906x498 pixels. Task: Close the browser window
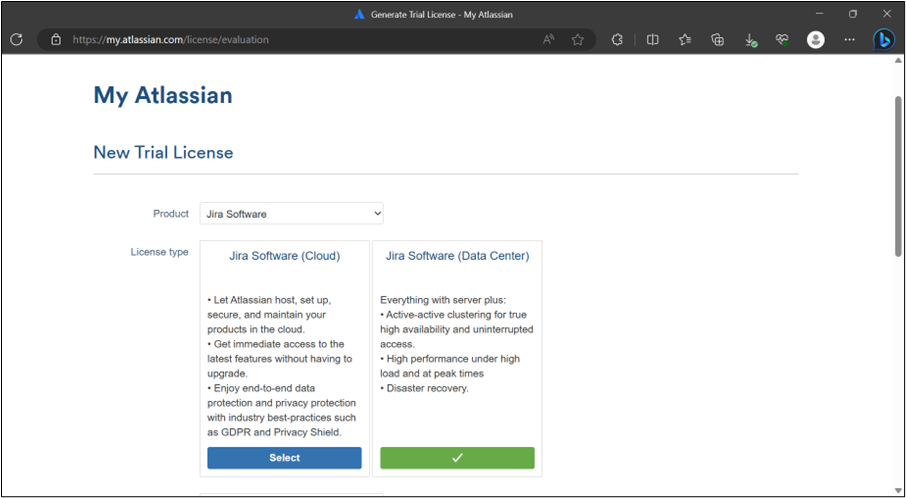click(x=886, y=14)
